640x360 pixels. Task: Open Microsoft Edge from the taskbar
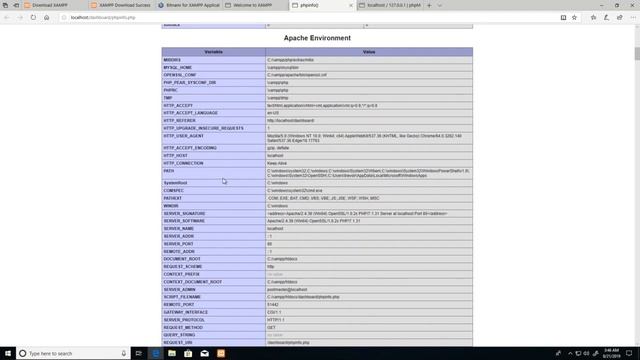click(x=156, y=353)
